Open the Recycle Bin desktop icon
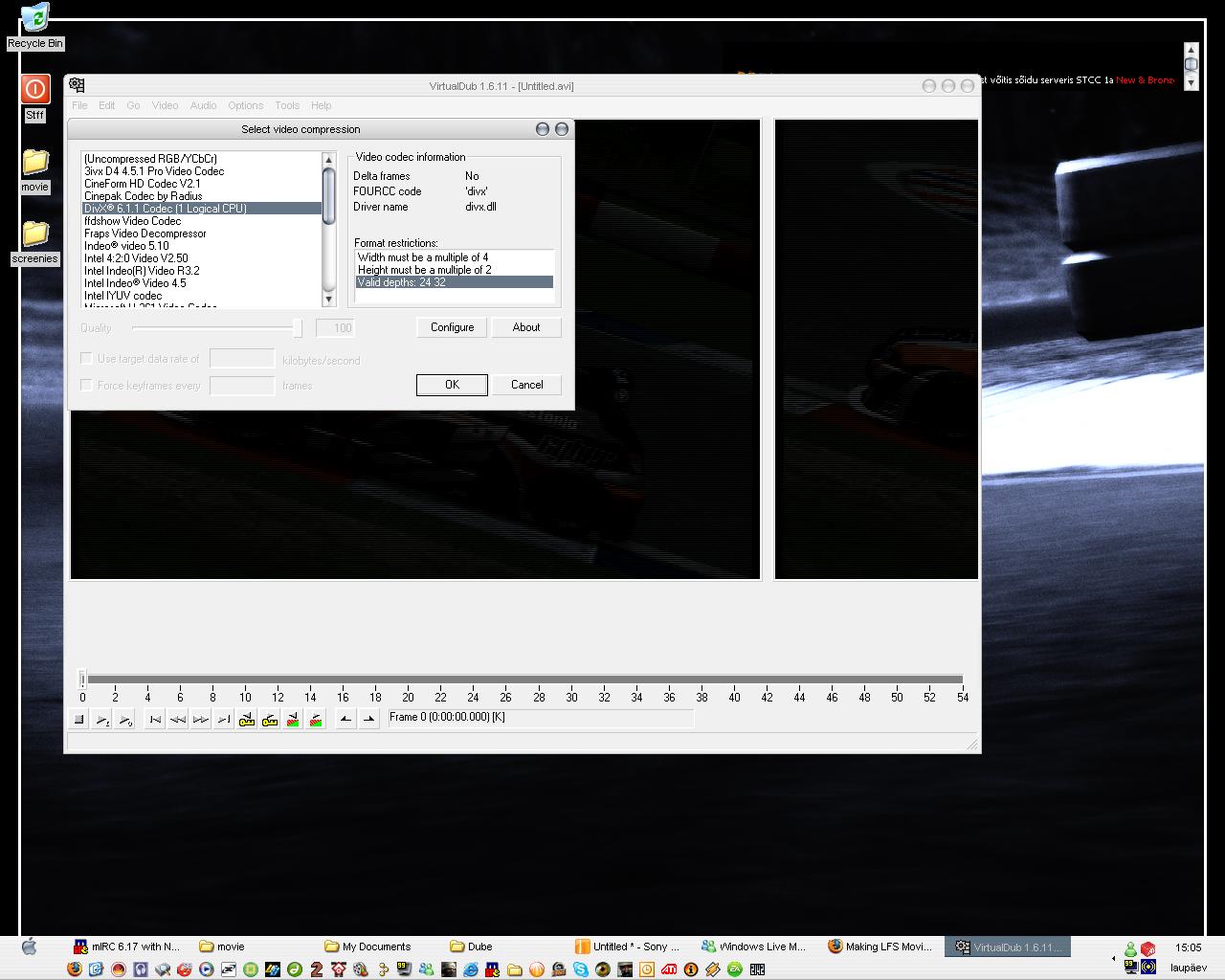This screenshot has width=1225, height=980. [x=34, y=26]
